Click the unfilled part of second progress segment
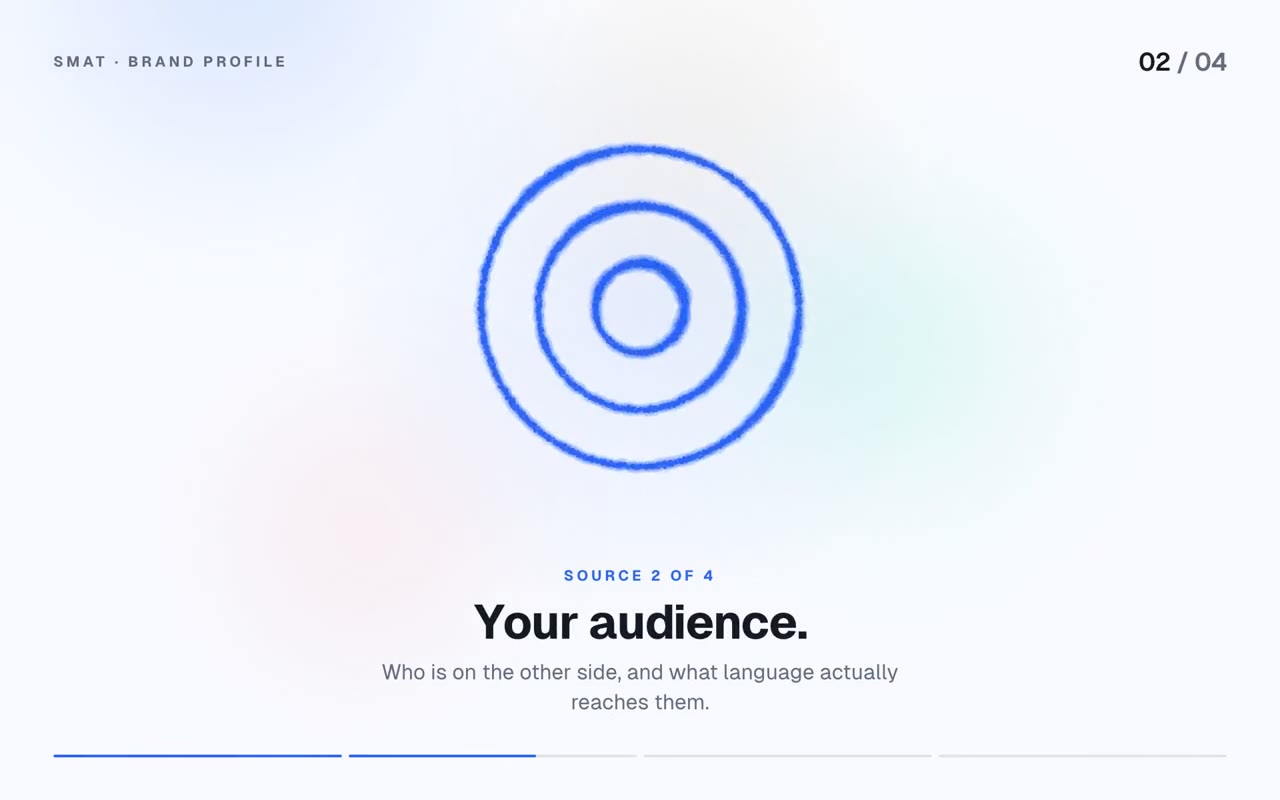 [586, 756]
